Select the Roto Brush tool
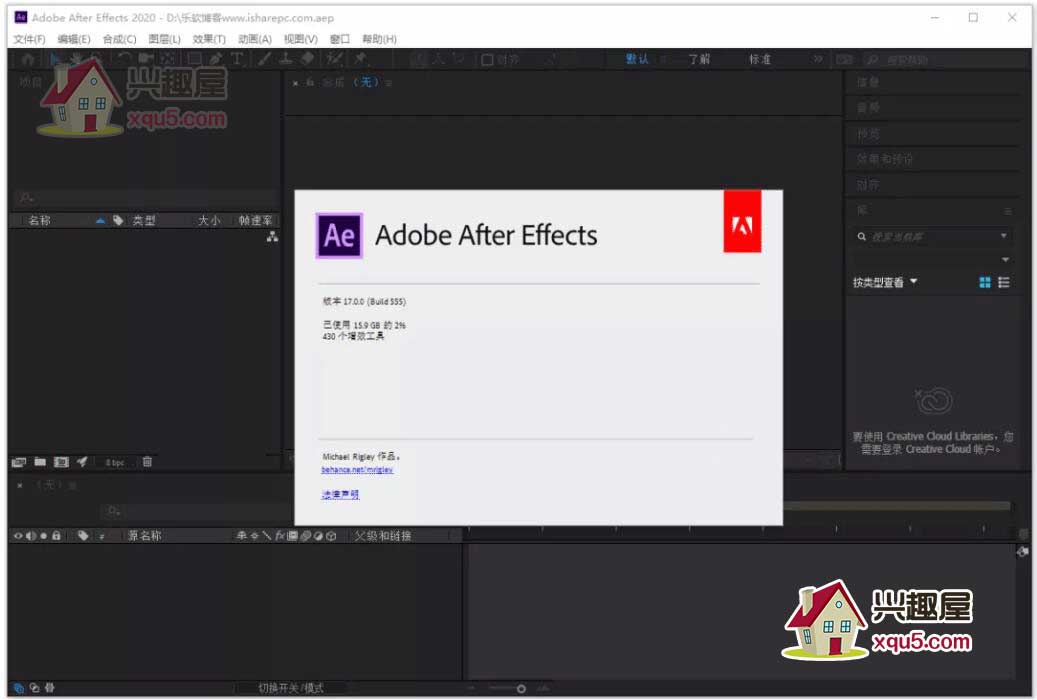 [335, 59]
